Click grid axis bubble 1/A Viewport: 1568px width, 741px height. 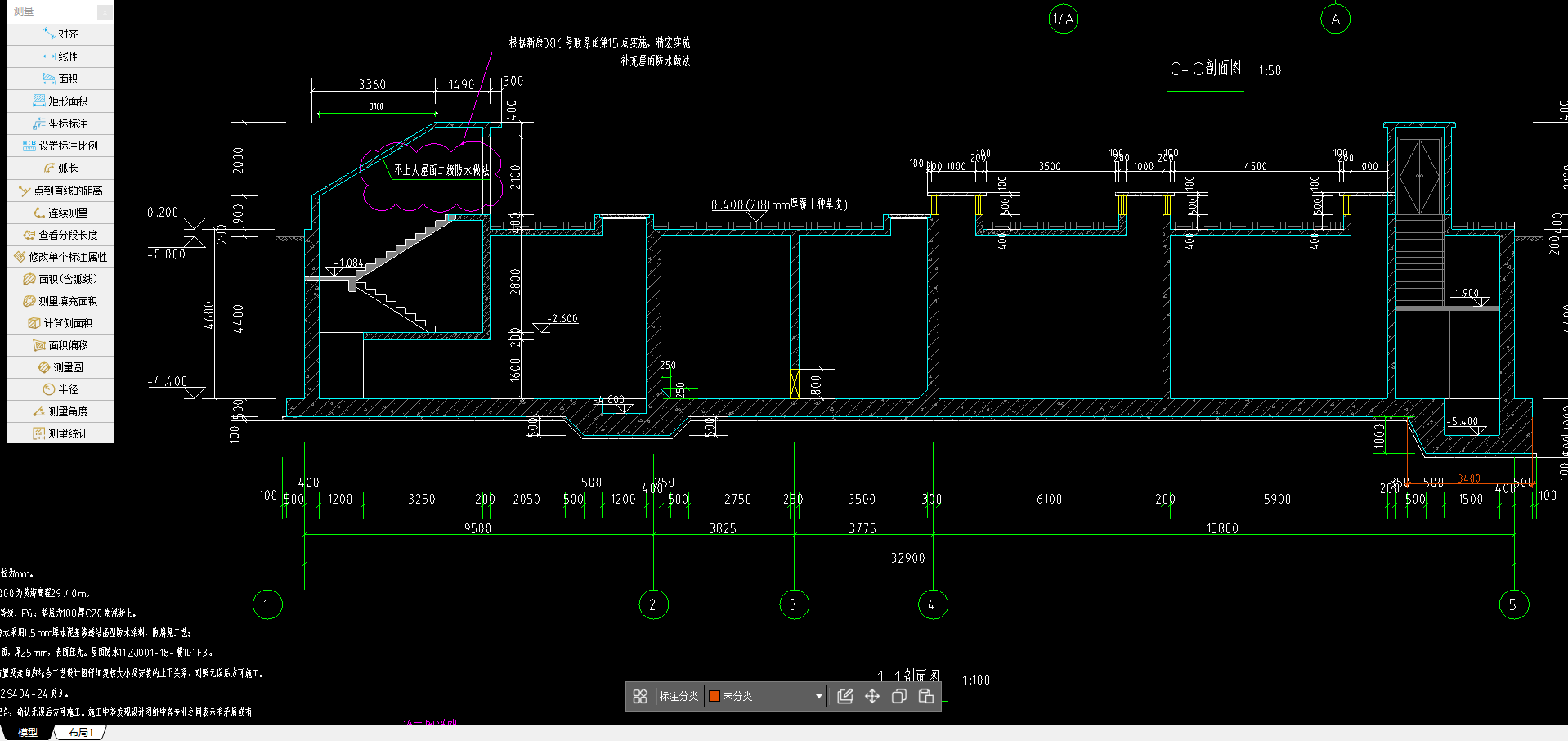click(x=1064, y=19)
